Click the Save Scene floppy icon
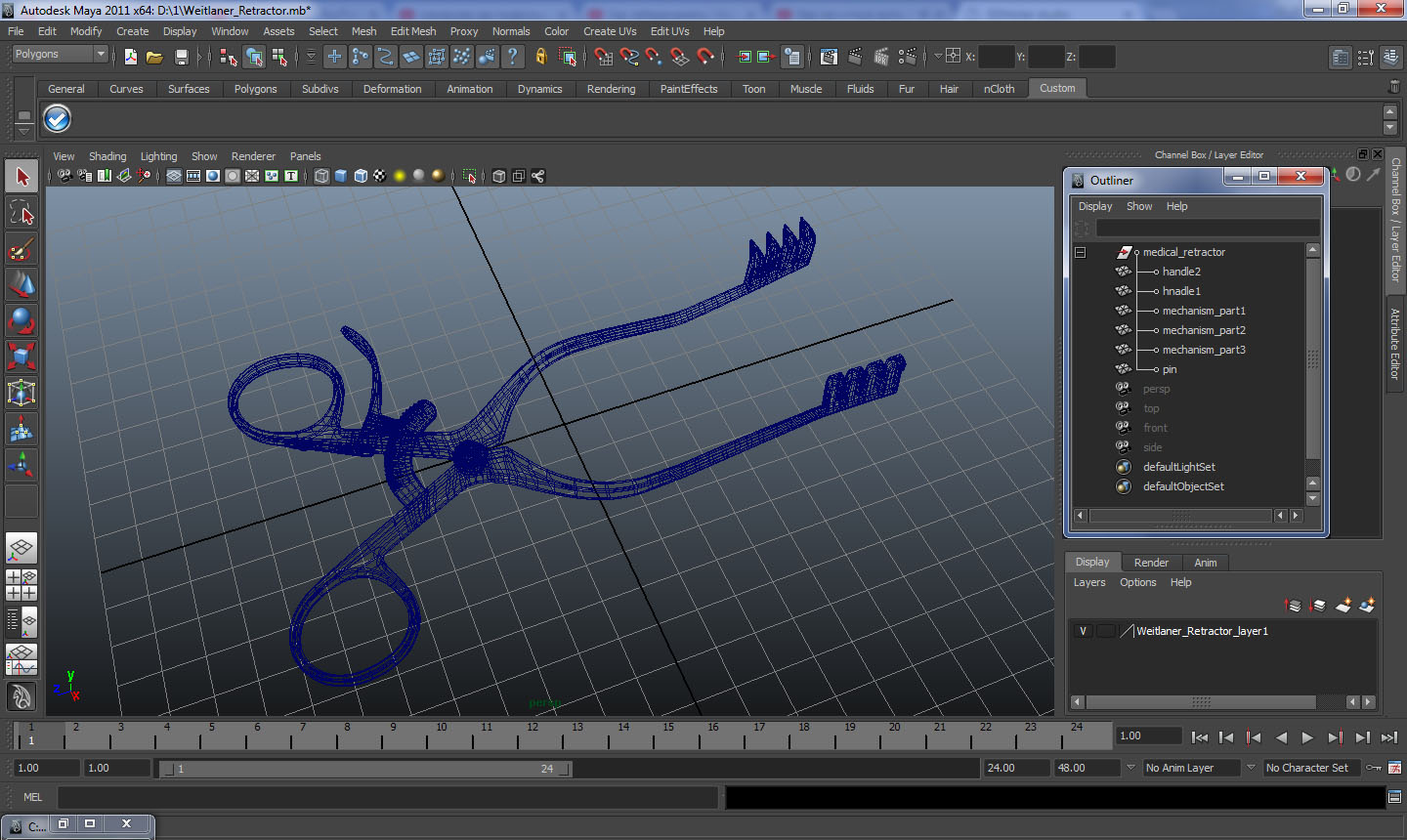 coord(181,57)
